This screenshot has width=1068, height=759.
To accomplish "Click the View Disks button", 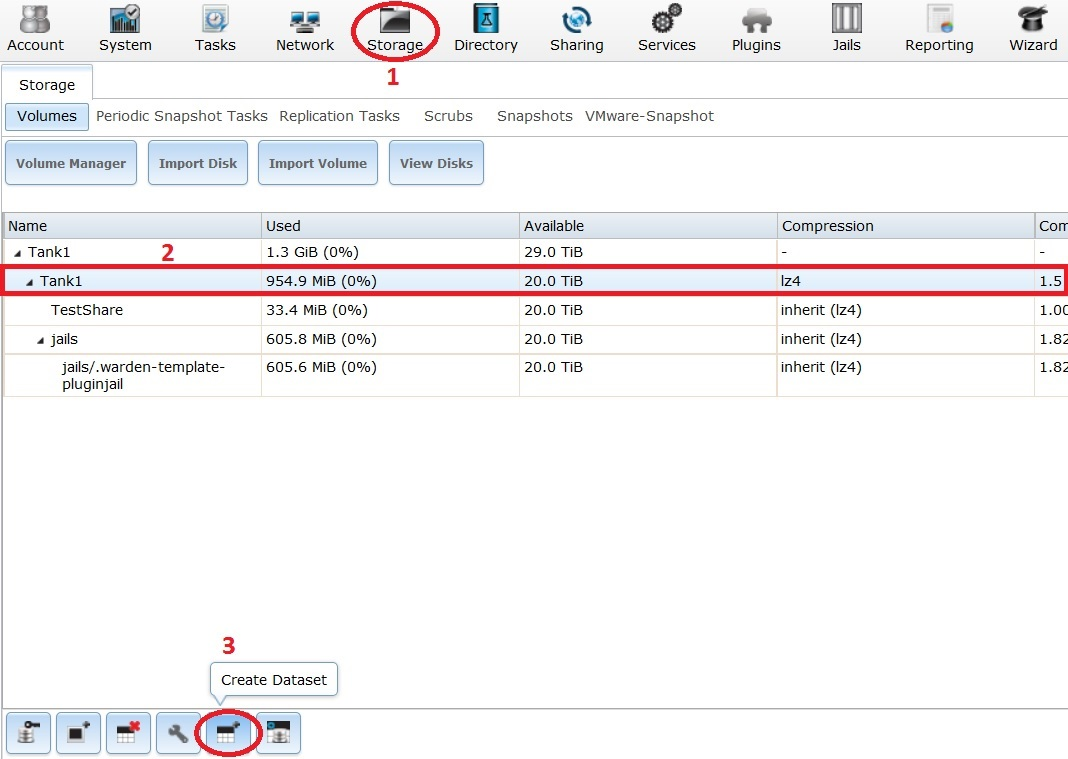I will pos(436,163).
